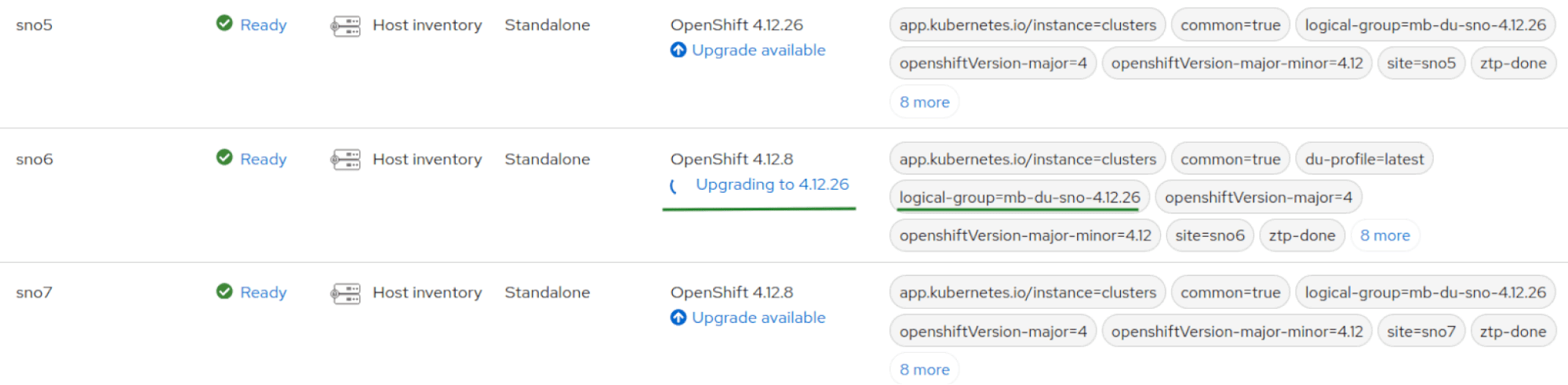The image size is (1568, 385).
Task: Click Upgrade available link for sno7
Action: (759, 318)
